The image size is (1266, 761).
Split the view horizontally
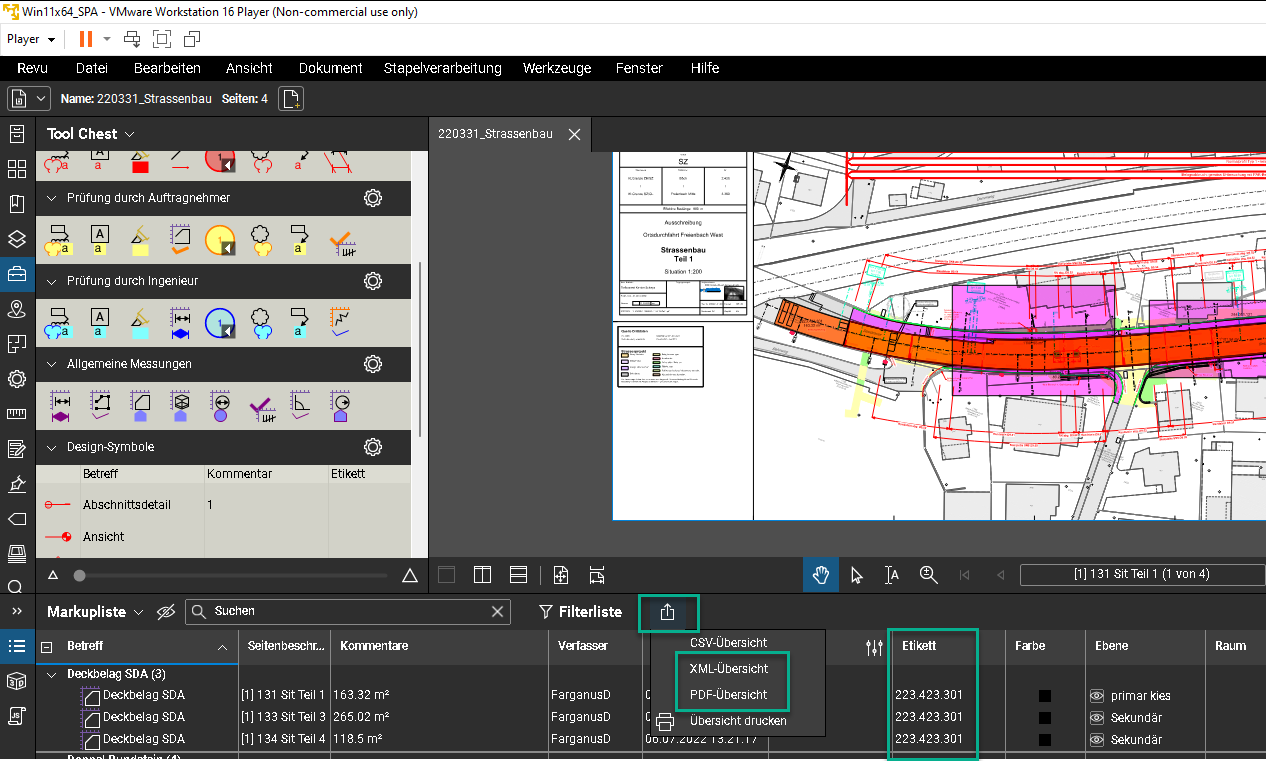pos(518,575)
